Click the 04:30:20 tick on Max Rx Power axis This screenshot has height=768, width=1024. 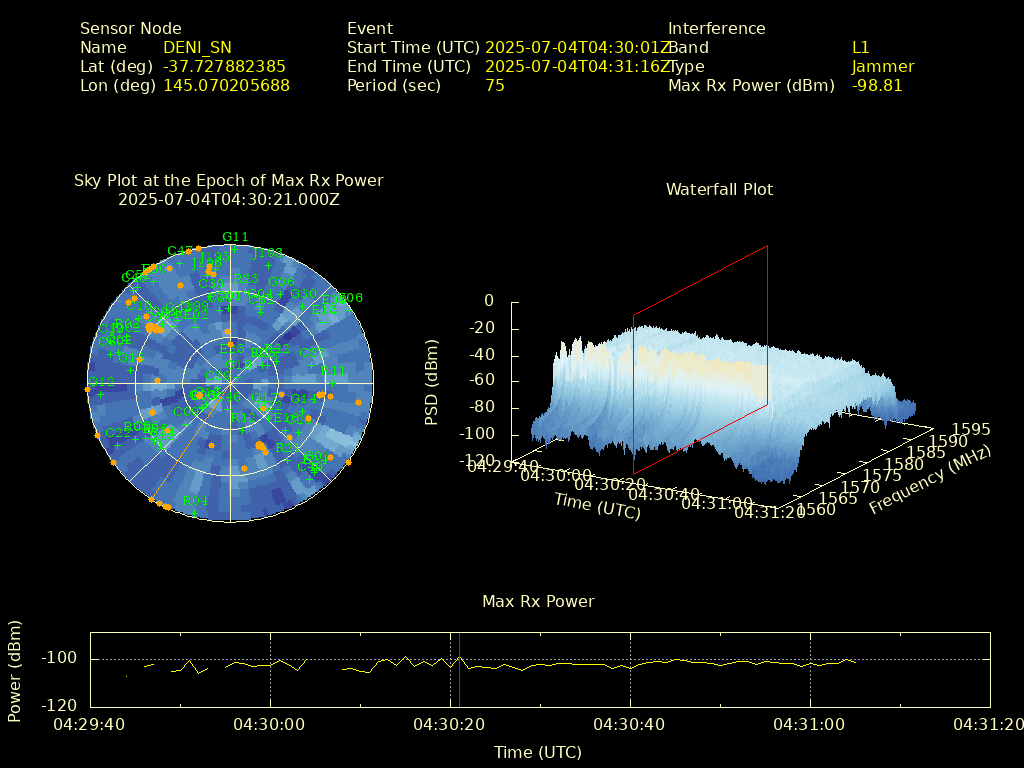tap(450, 721)
